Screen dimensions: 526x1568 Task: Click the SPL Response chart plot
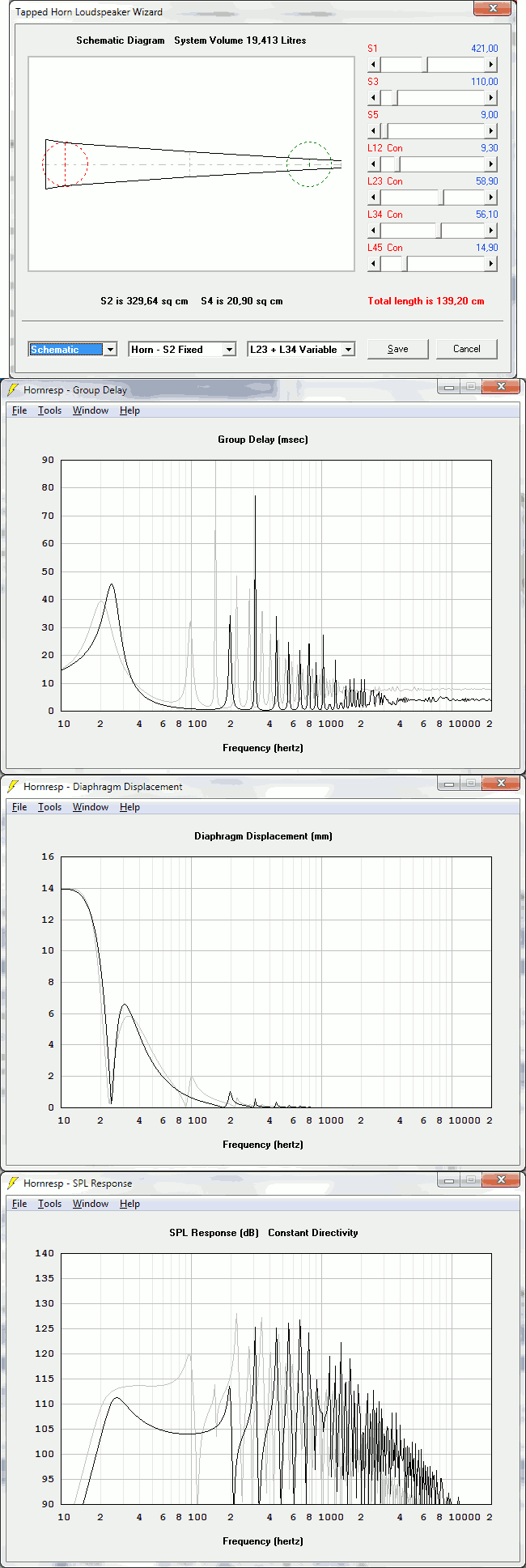coord(276,1379)
